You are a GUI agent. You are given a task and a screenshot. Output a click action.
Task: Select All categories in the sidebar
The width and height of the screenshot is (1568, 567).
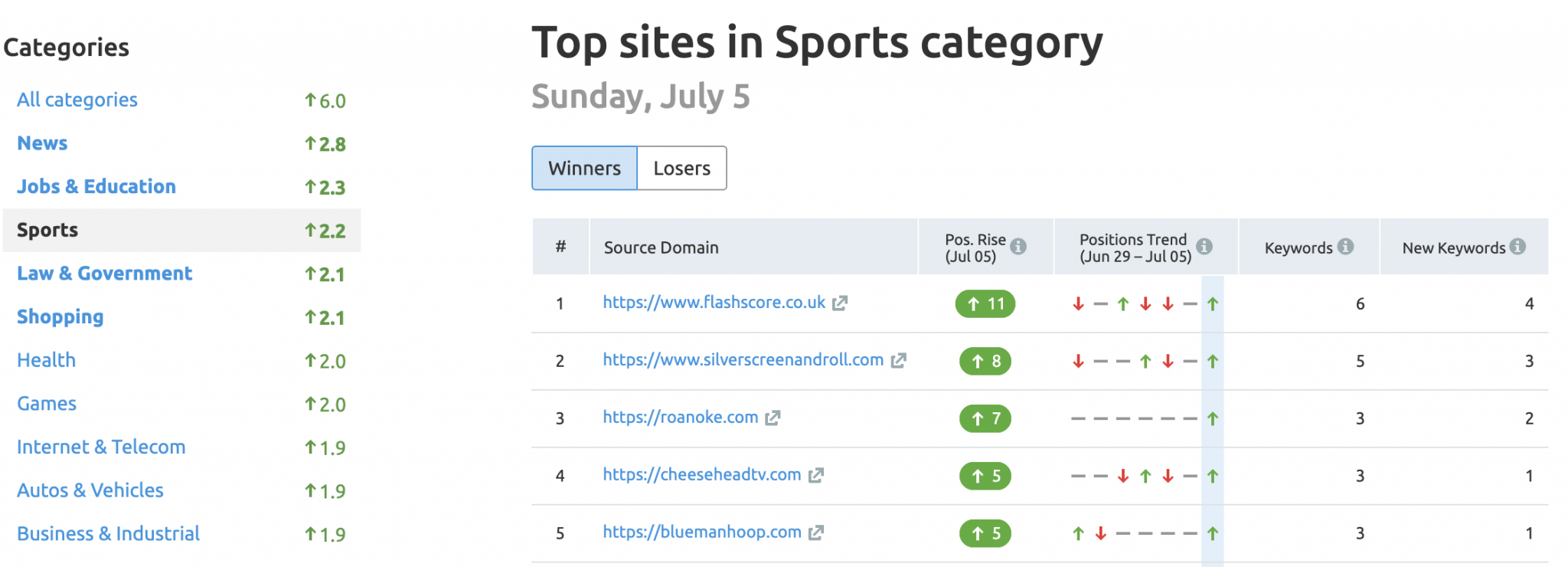click(x=77, y=100)
